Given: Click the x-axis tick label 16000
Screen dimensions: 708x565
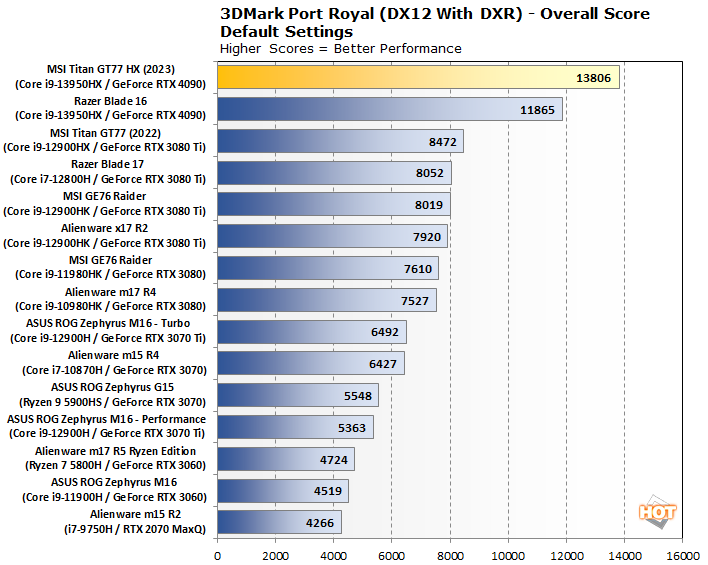Looking at the screenshot, I should pos(683,556).
